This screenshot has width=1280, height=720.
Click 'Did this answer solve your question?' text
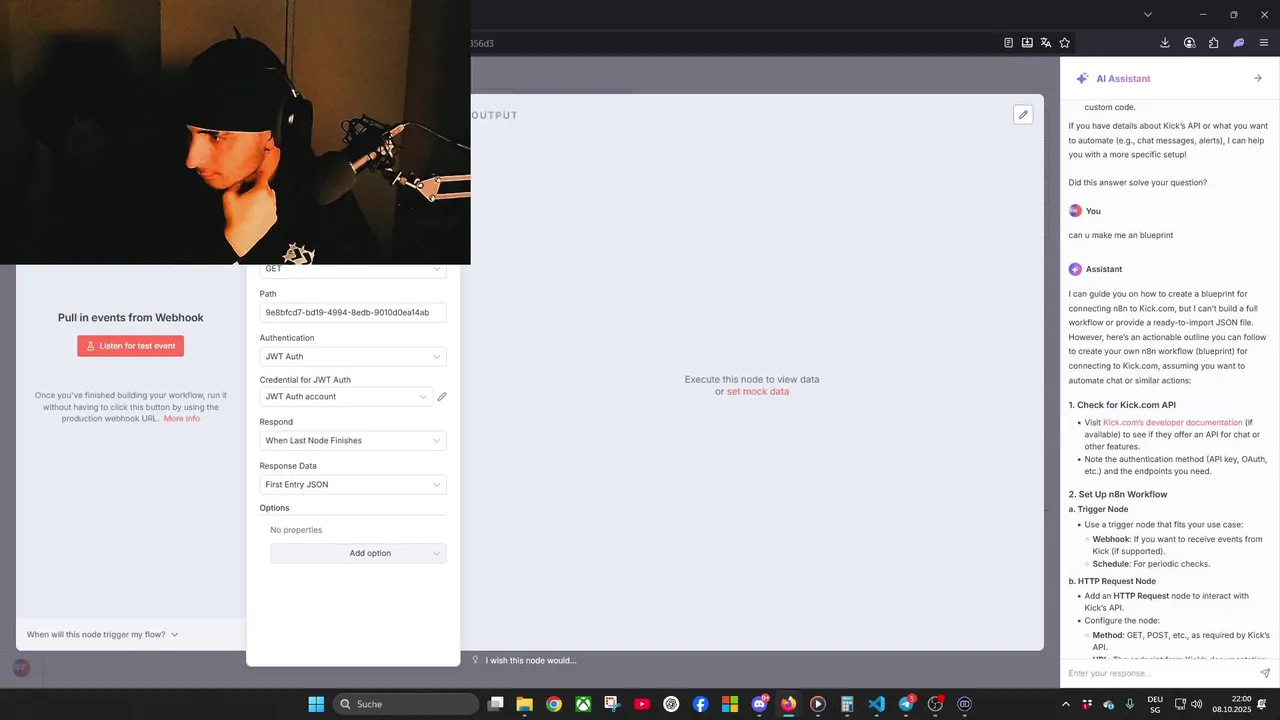[x=1138, y=182]
